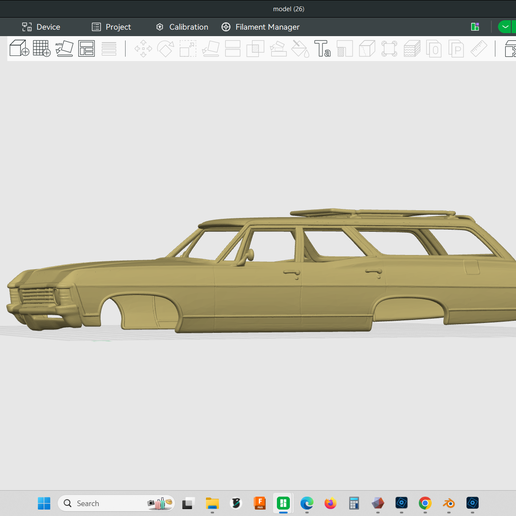Open the Device tab

(x=41, y=27)
